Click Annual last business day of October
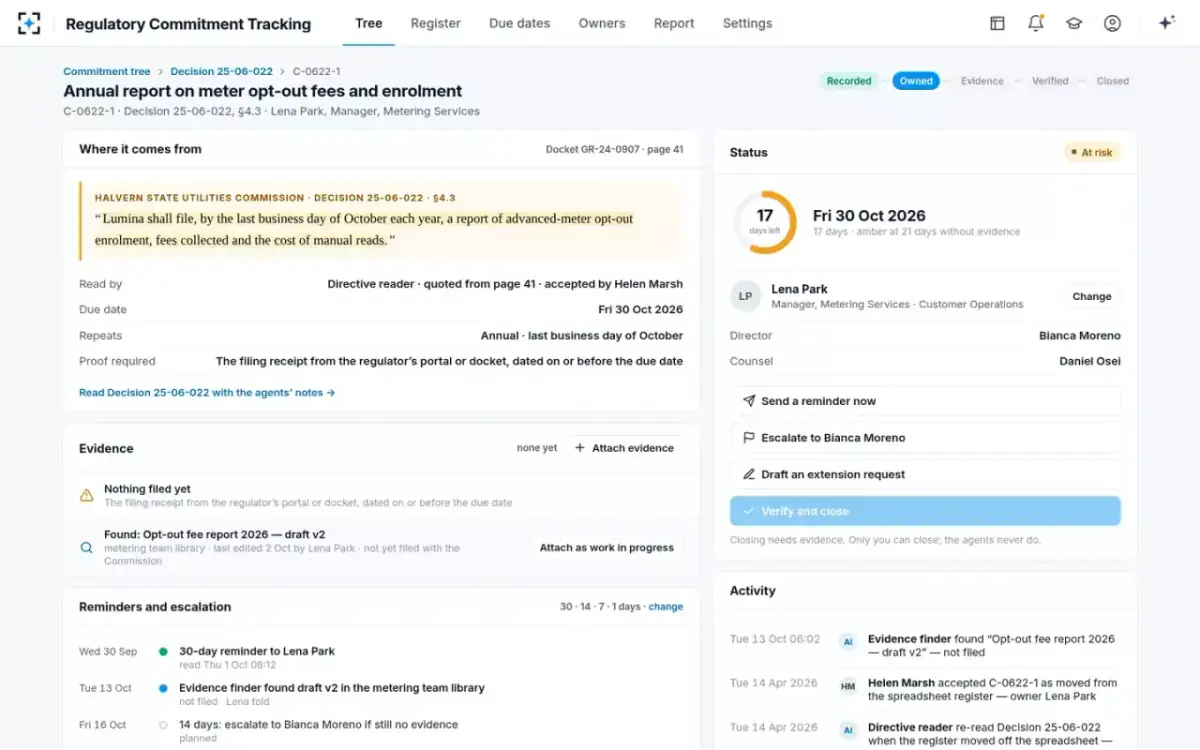Viewport: 1200px width, 750px height. 582,336
